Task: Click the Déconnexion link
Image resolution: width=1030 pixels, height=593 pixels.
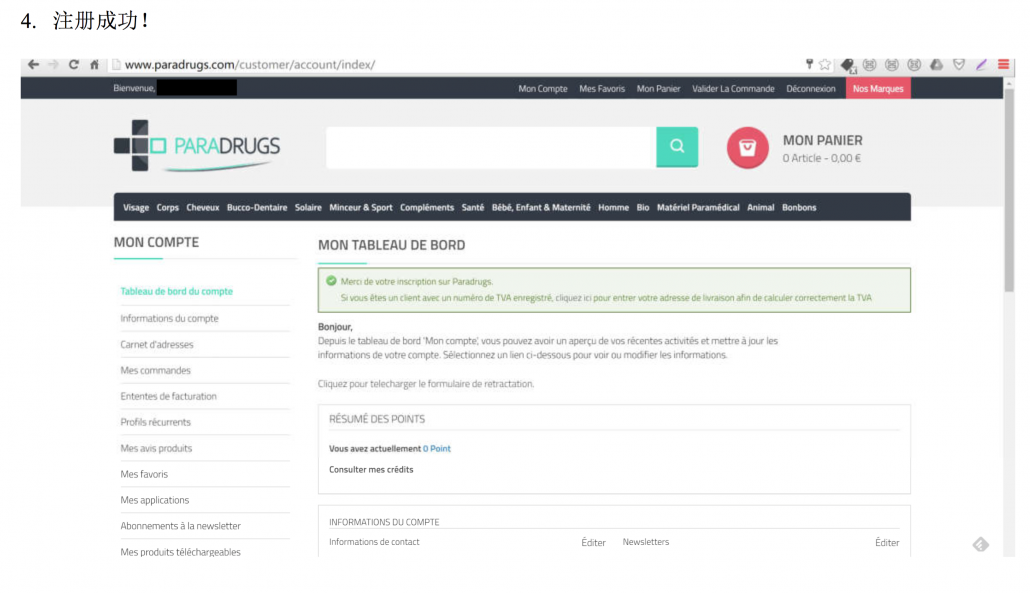Action: coord(811,89)
